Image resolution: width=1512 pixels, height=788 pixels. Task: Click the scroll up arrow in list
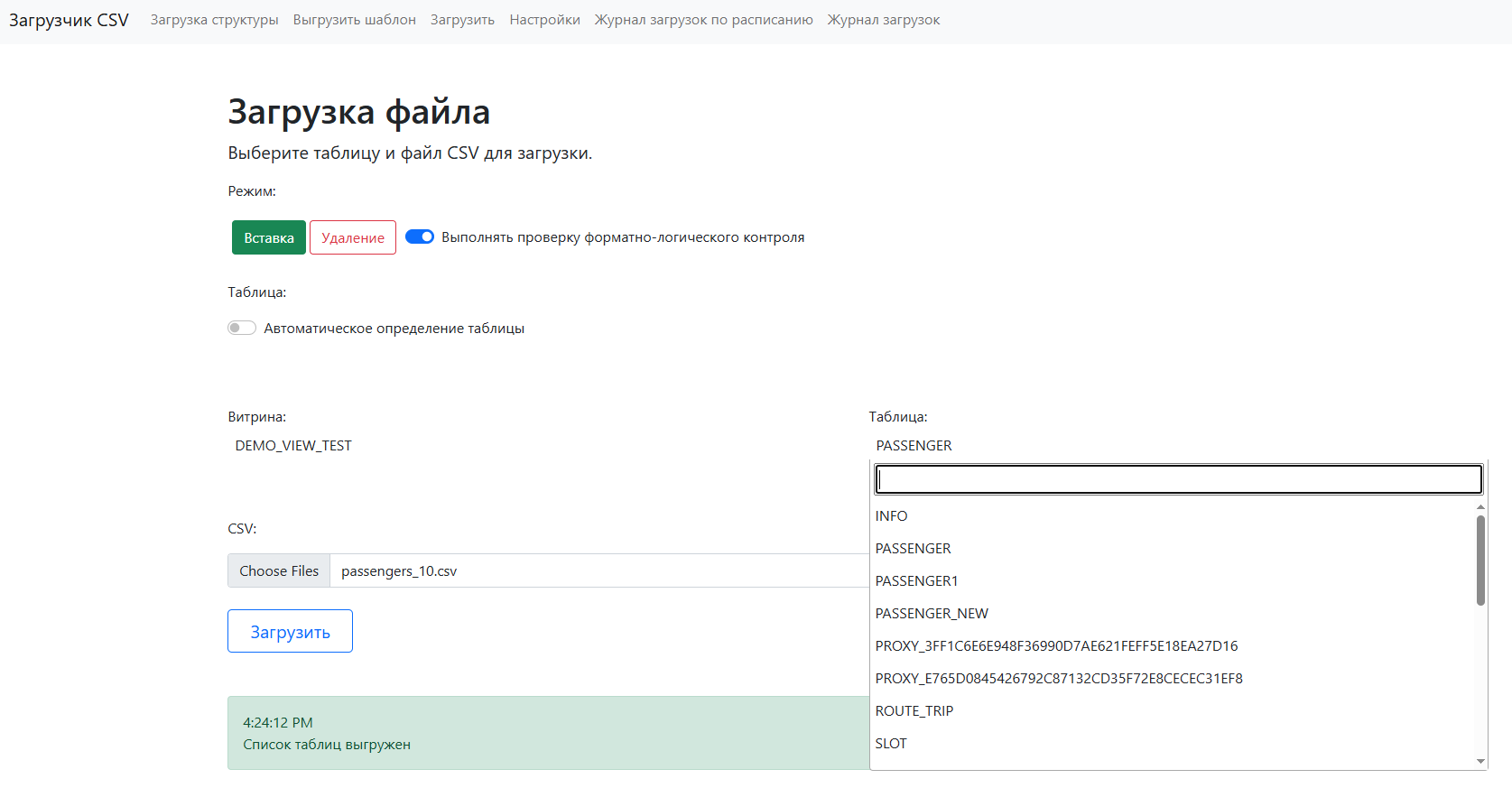click(1480, 507)
